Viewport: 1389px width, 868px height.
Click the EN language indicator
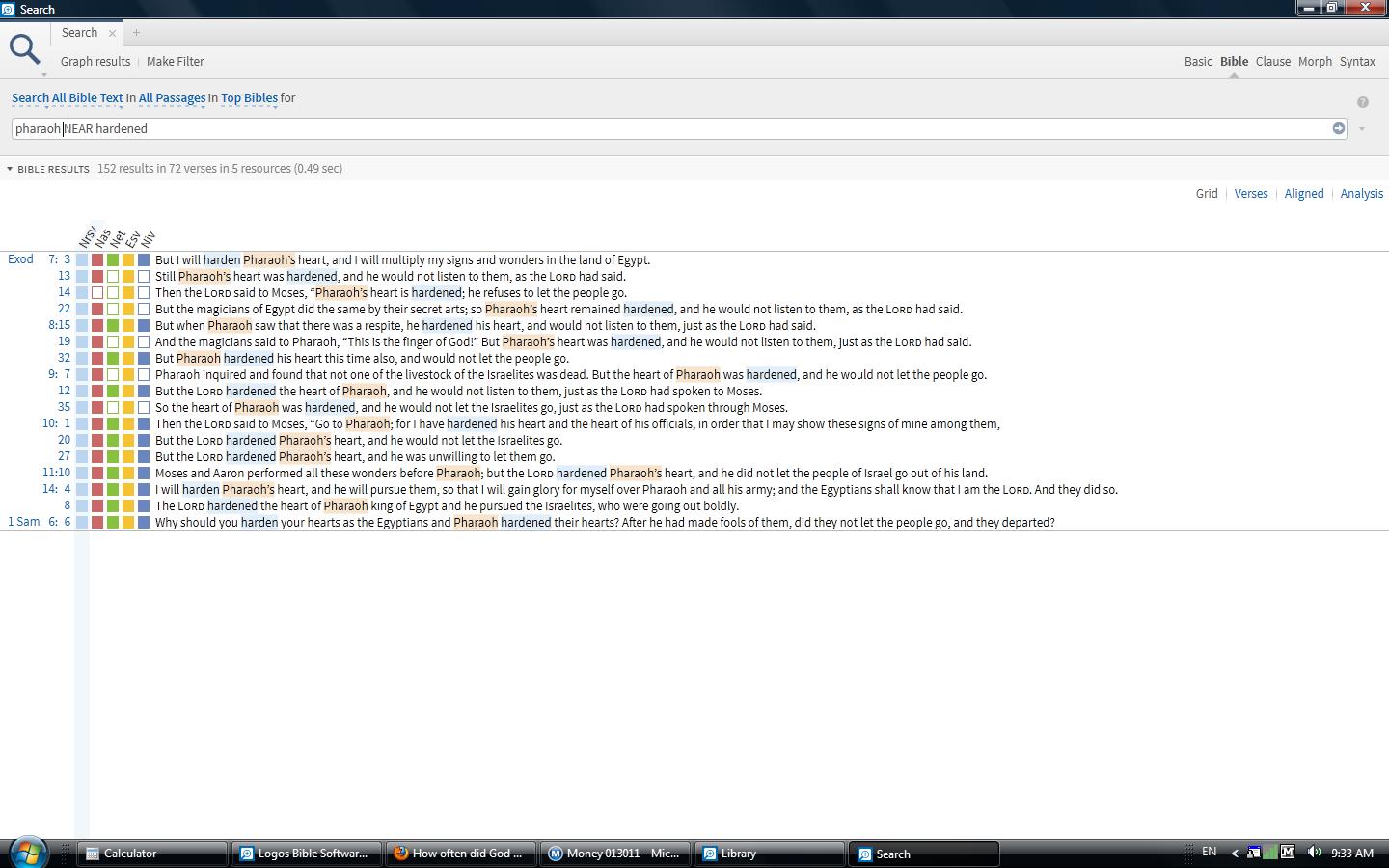[x=1209, y=853]
